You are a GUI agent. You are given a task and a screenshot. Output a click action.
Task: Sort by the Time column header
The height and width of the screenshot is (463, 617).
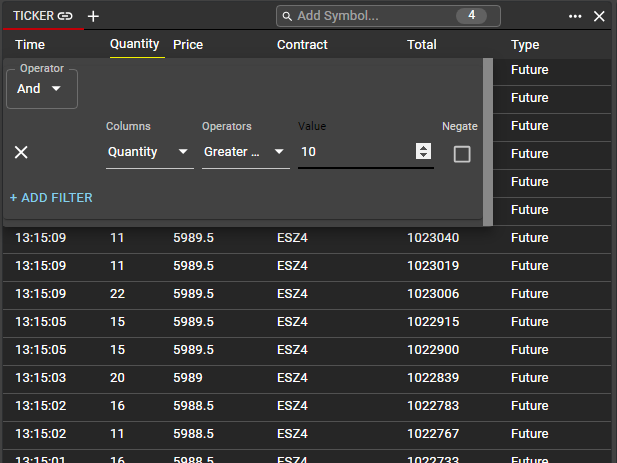(x=30, y=45)
